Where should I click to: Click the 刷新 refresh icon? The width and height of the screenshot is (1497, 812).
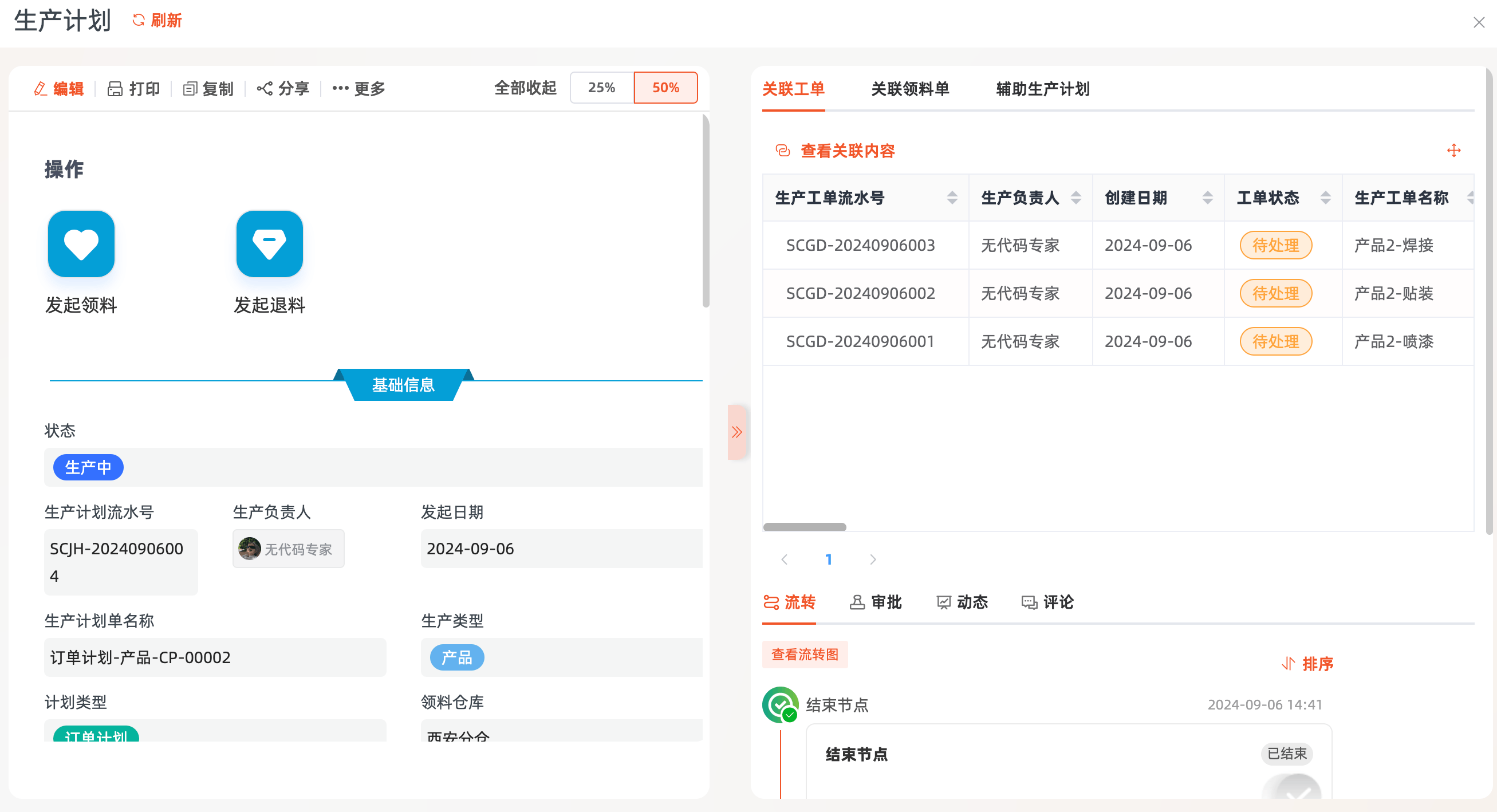pyautogui.click(x=139, y=21)
